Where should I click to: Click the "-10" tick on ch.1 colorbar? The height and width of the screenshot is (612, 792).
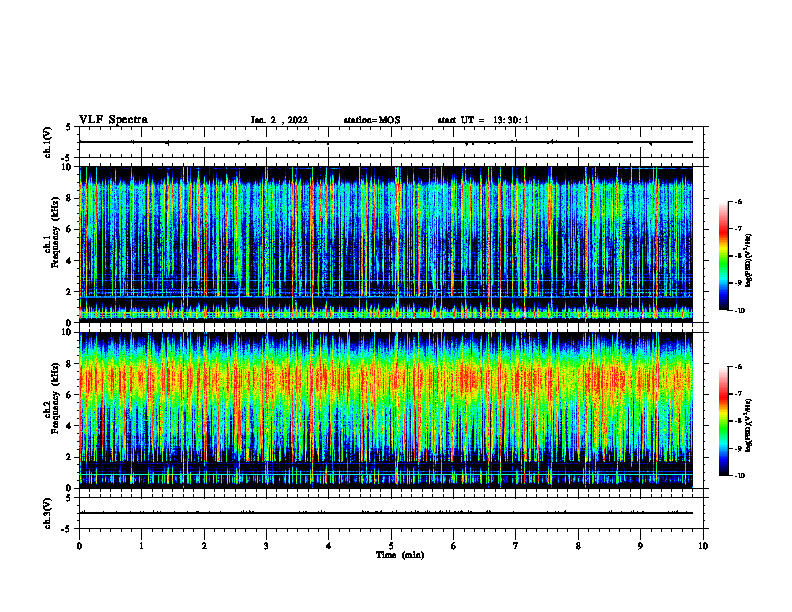[740, 310]
